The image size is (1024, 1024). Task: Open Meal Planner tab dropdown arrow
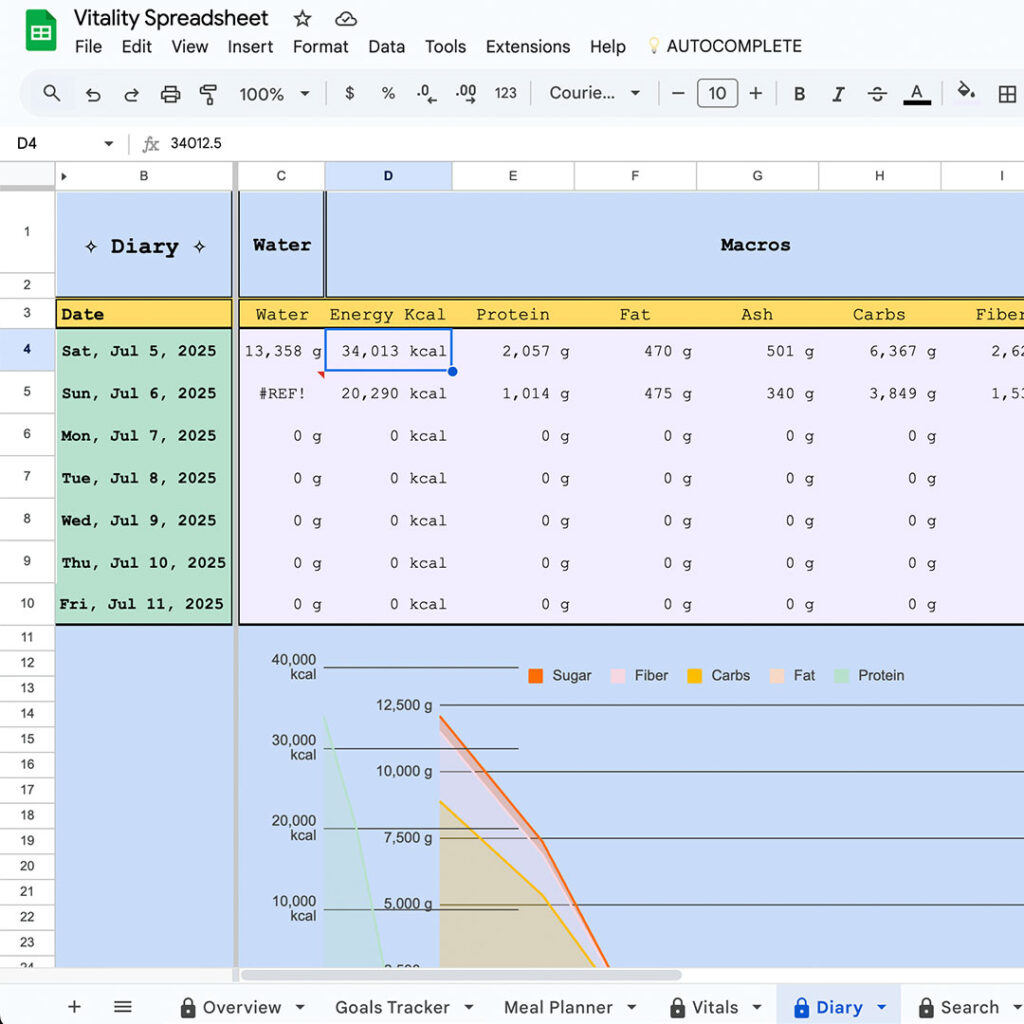coord(632,1007)
